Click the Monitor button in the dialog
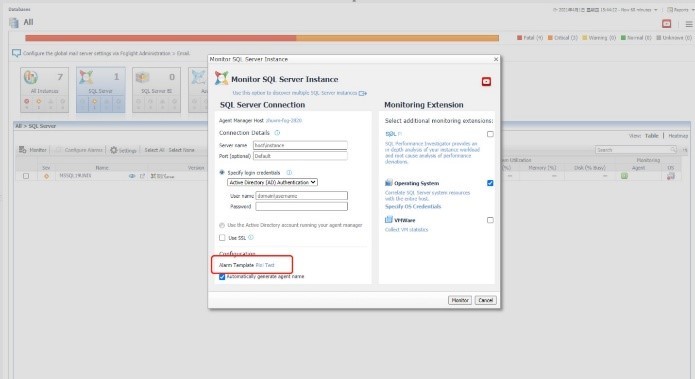Viewport: 695px width, 379px height. (460, 300)
